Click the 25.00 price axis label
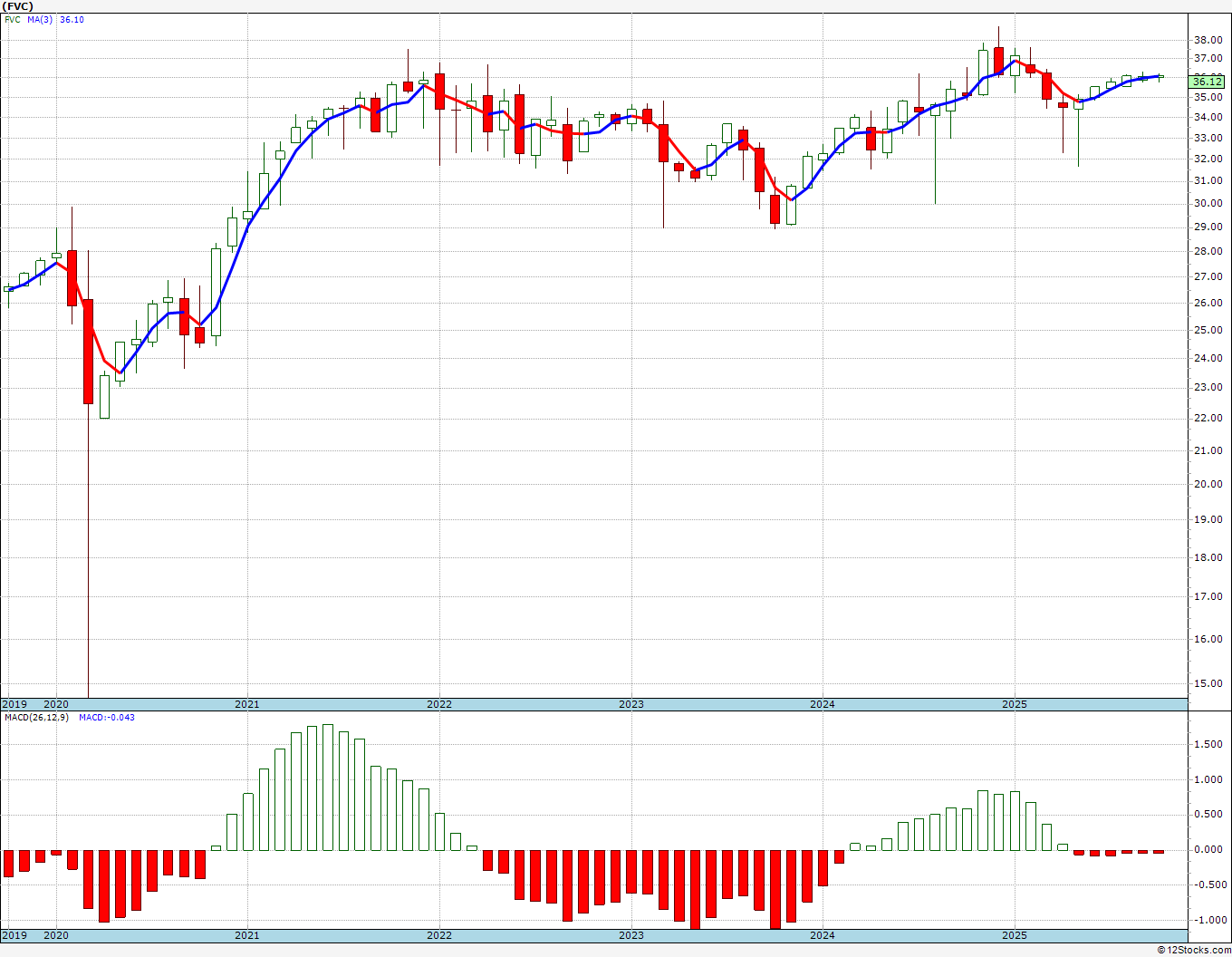Viewport: 1232px width, 957px height. [x=1208, y=330]
